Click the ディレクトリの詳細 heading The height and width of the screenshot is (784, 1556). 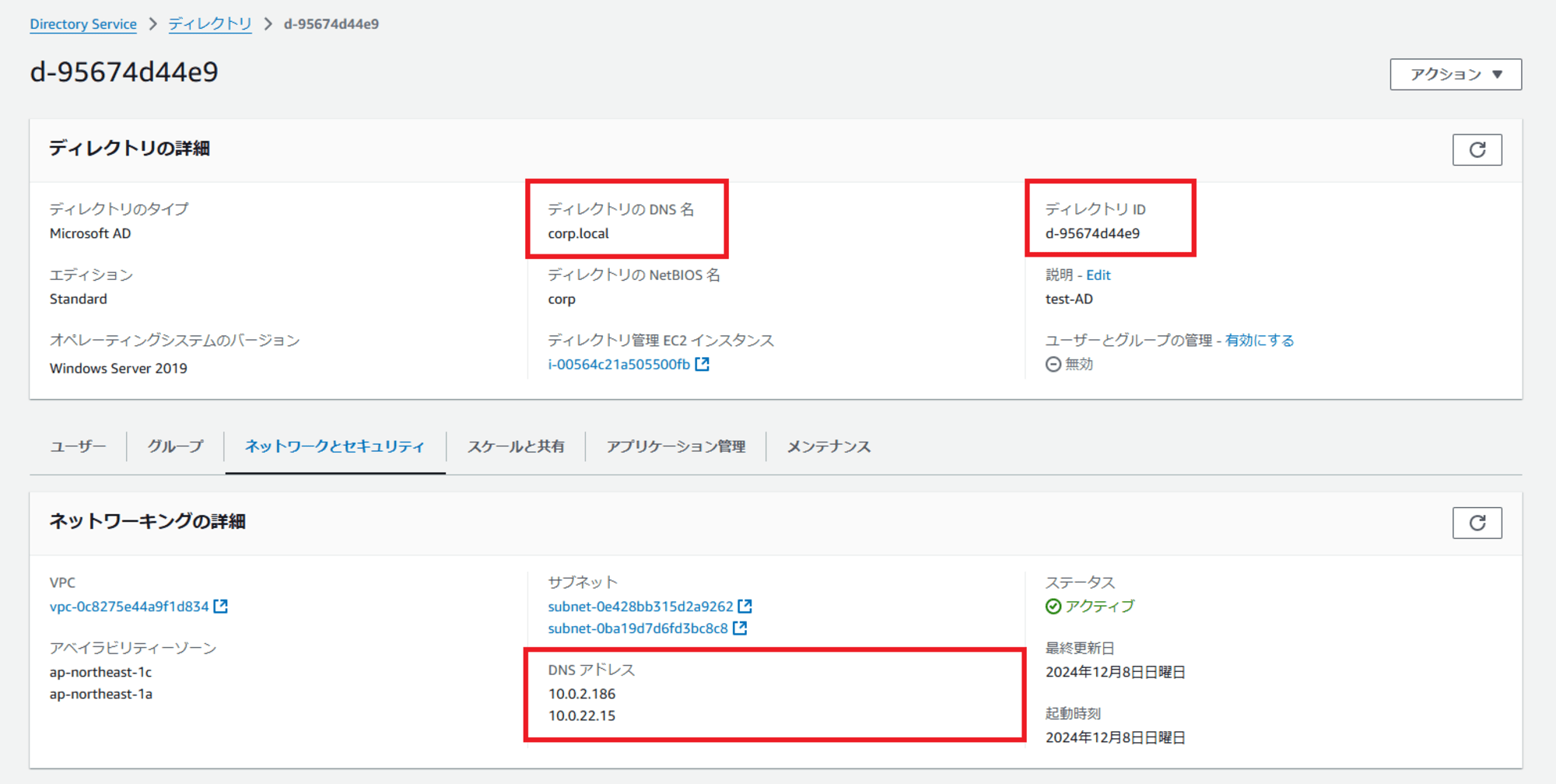pos(129,148)
